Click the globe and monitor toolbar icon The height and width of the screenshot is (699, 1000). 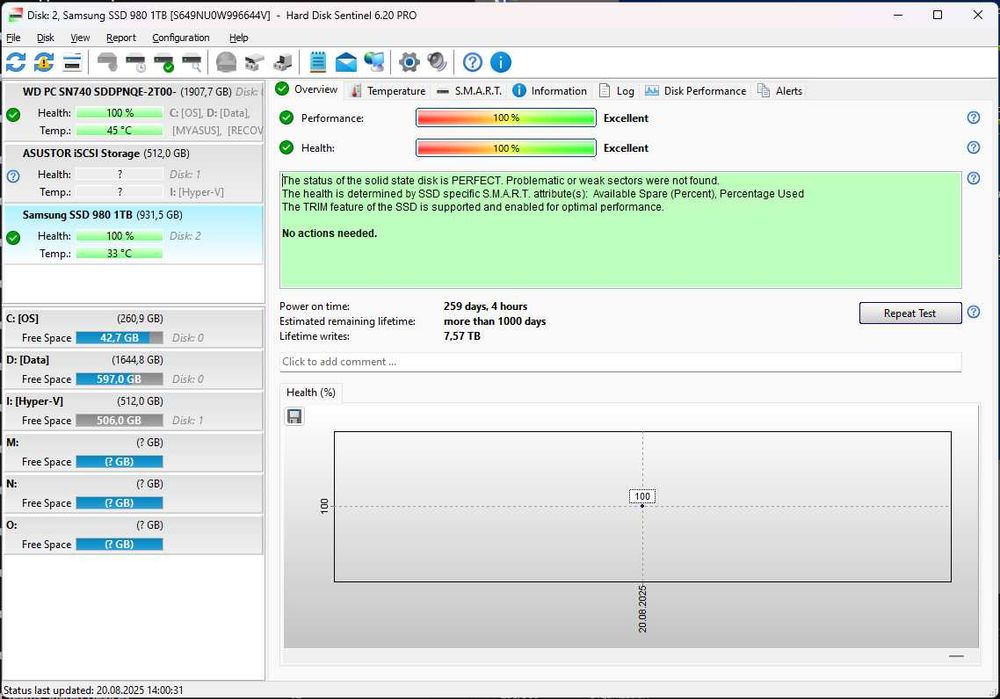click(374, 62)
